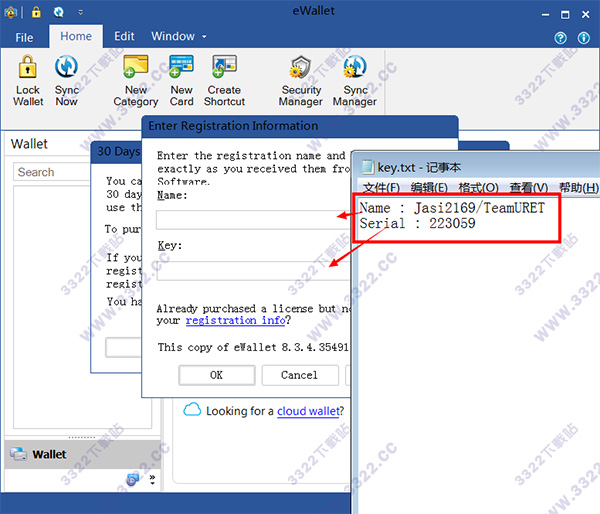The width and height of the screenshot is (600, 514).
Task: Start Sync Now from the ribbon
Action: [67, 81]
